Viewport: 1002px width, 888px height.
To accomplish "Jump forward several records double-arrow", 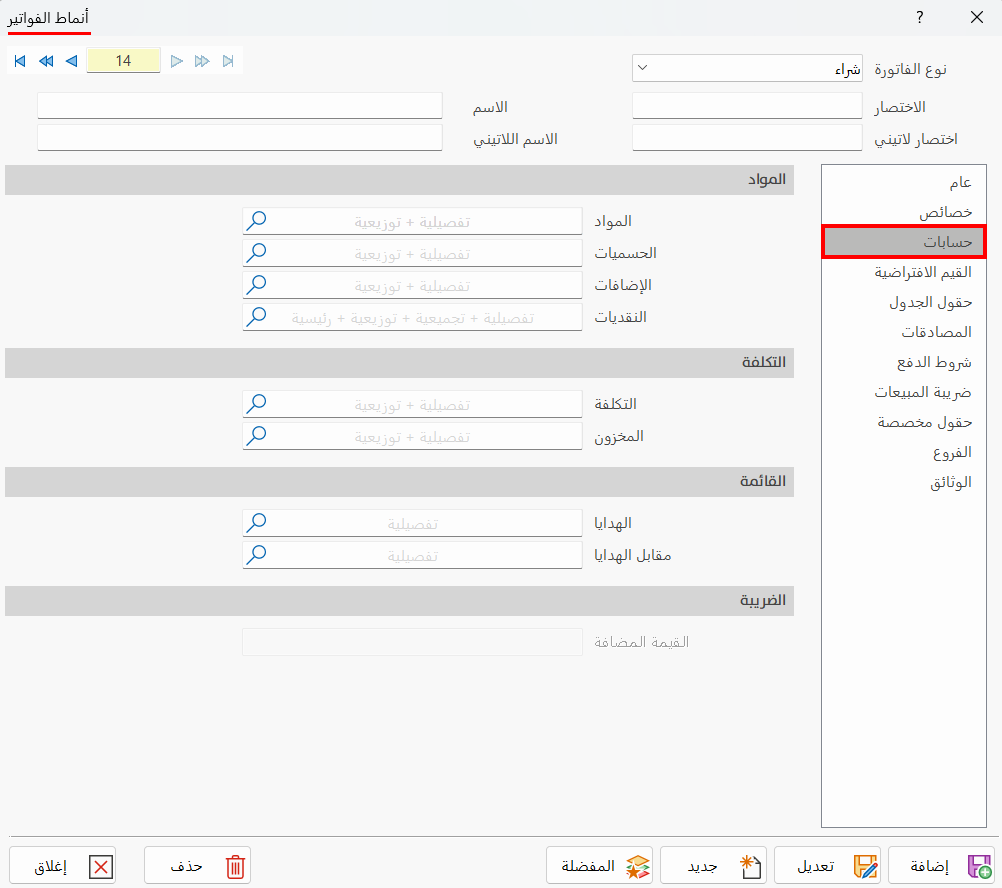I will pyautogui.click(x=202, y=61).
